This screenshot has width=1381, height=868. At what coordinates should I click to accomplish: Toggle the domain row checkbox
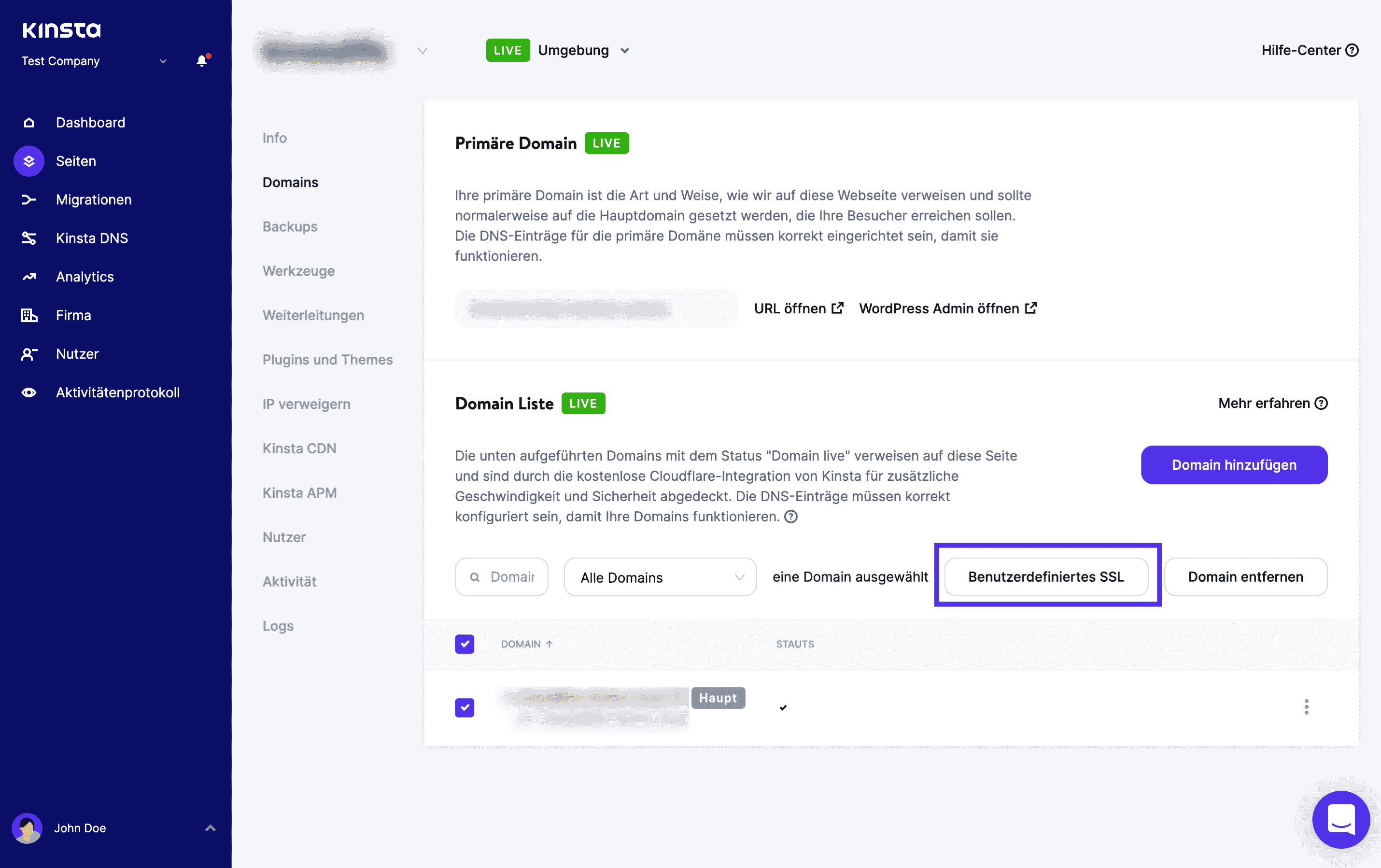(464, 707)
